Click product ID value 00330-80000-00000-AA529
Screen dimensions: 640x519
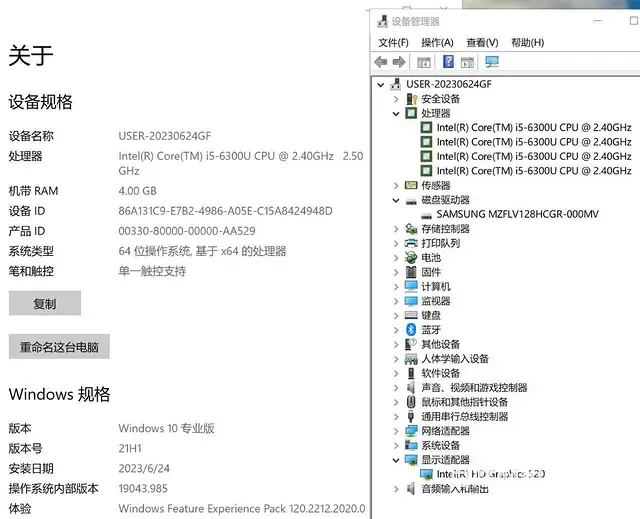click(x=187, y=231)
